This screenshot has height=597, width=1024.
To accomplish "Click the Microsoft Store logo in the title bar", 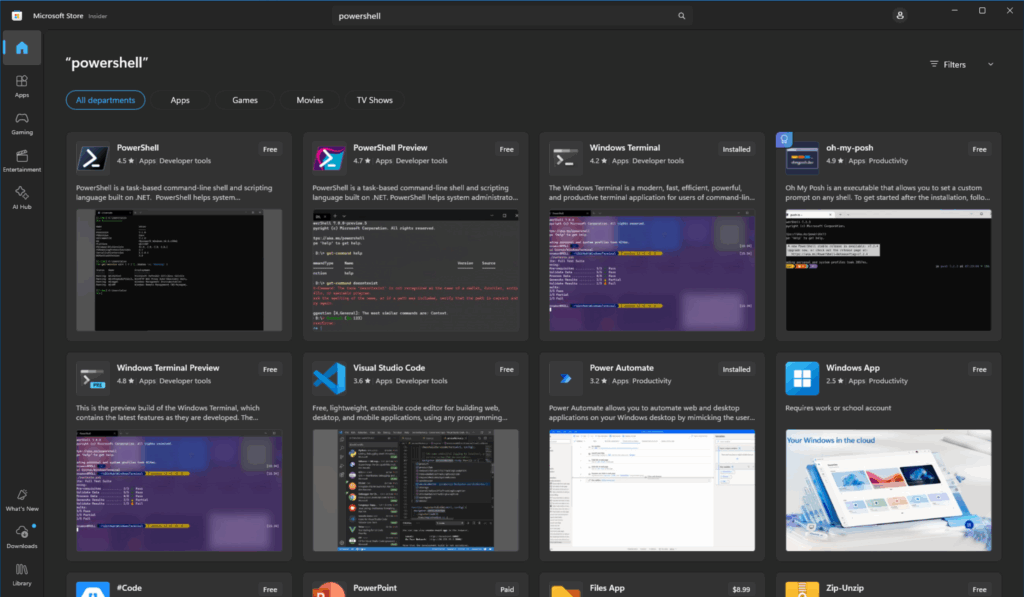I will 16,16.
